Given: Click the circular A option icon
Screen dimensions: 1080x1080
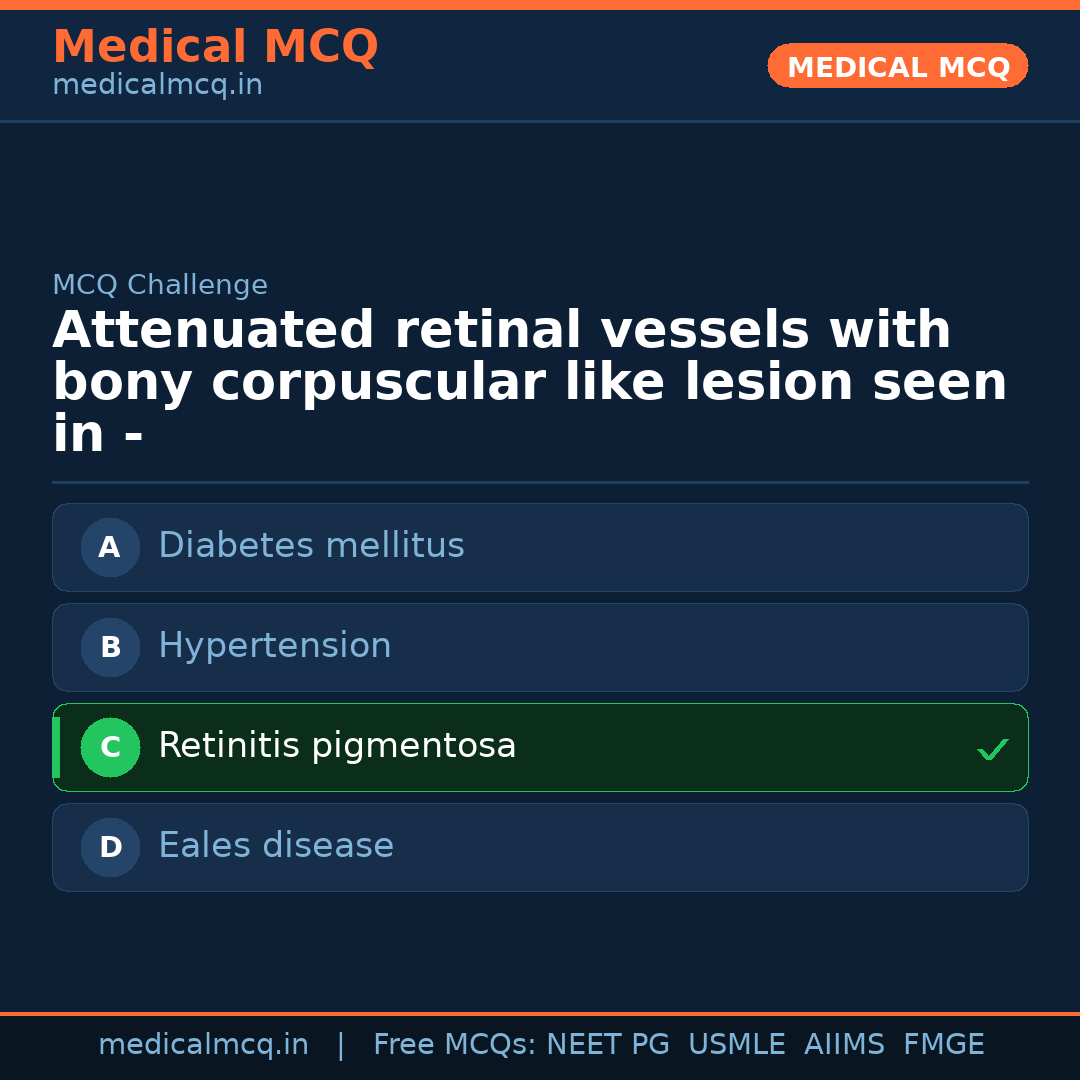Looking at the screenshot, I should coord(110,547).
